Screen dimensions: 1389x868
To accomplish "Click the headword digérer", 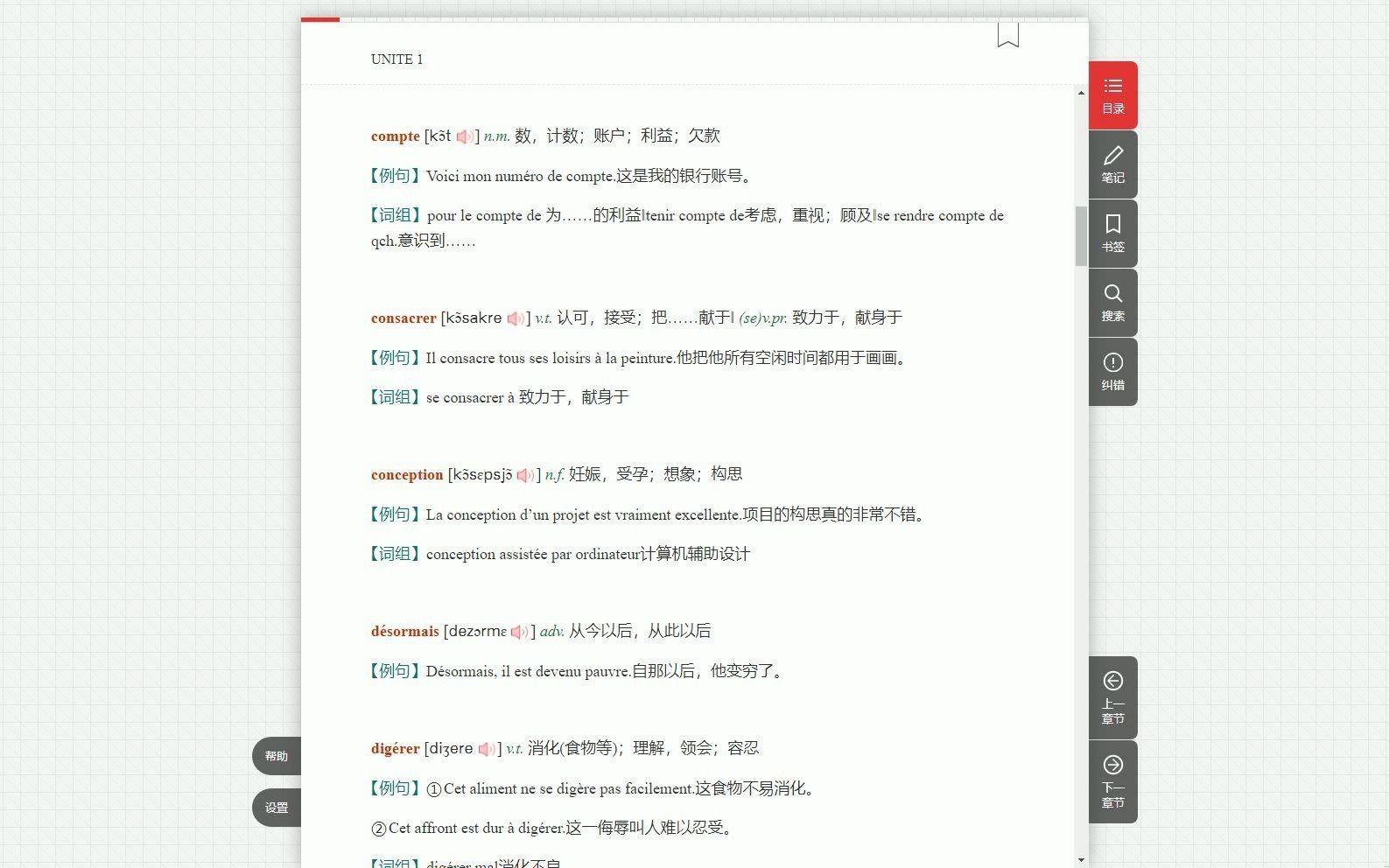I will 395,749.
